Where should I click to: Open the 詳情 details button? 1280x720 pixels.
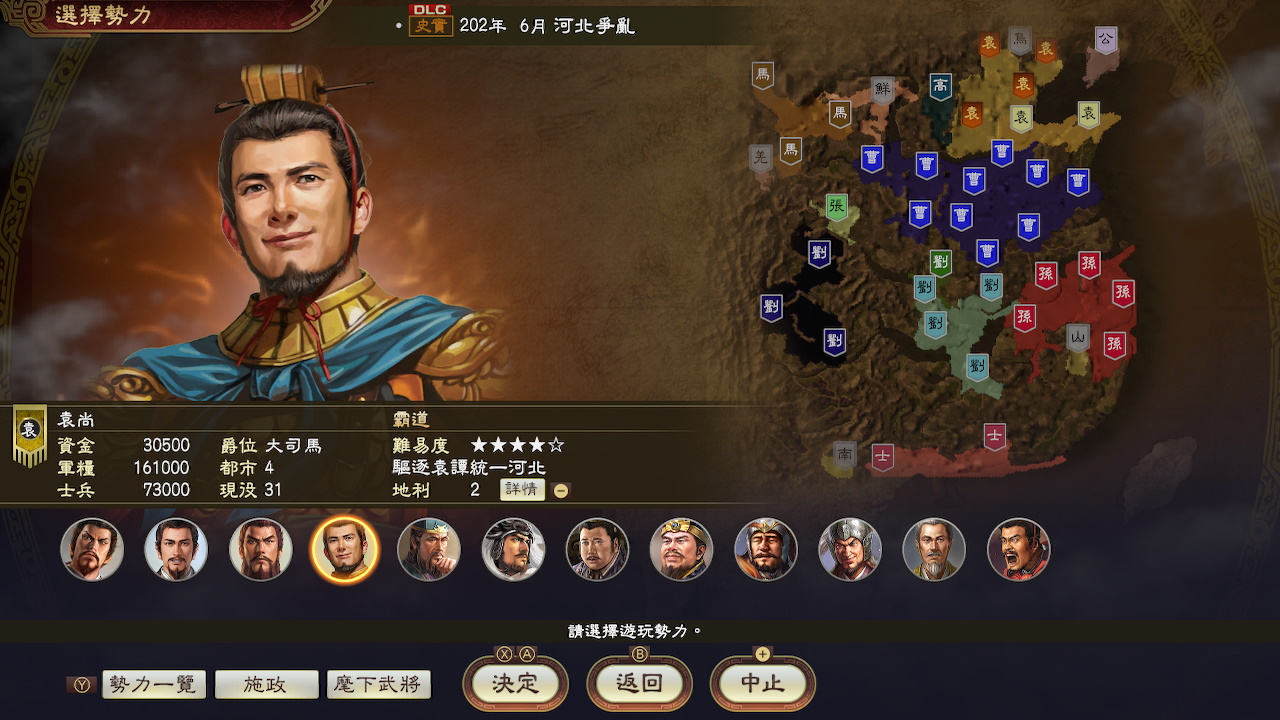(x=522, y=489)
